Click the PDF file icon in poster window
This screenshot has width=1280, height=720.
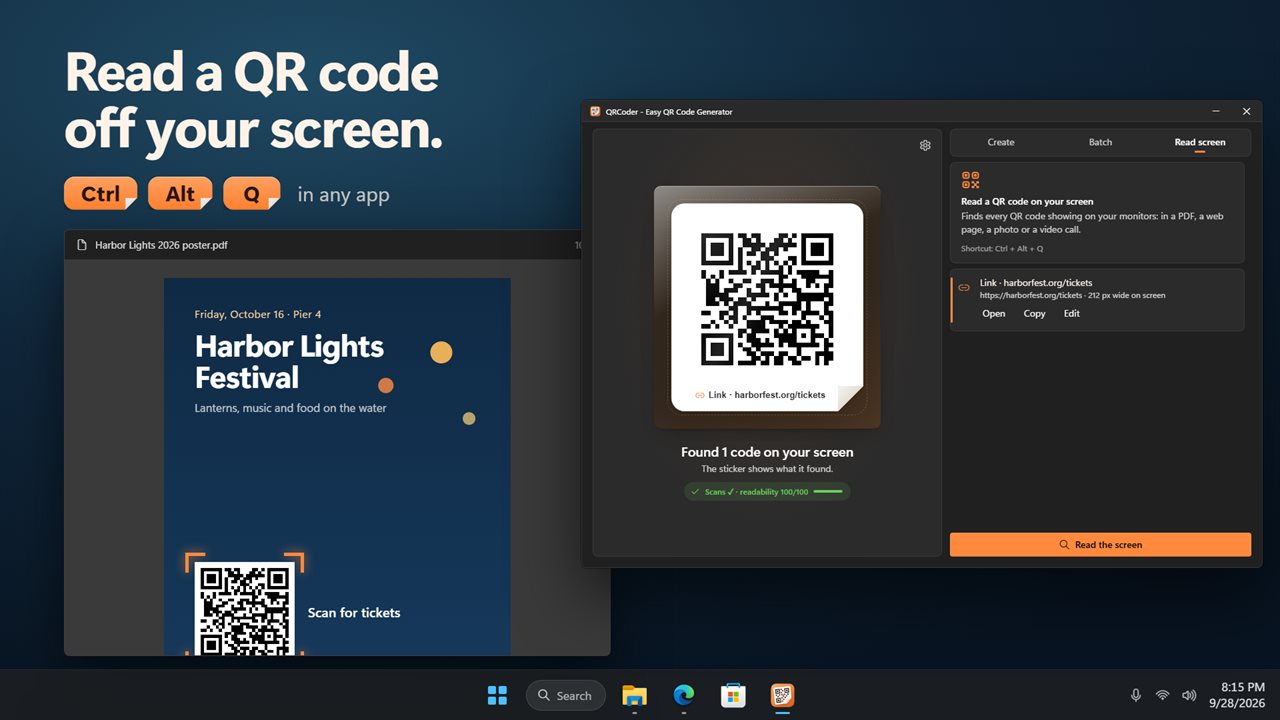(x=82, y=245)
